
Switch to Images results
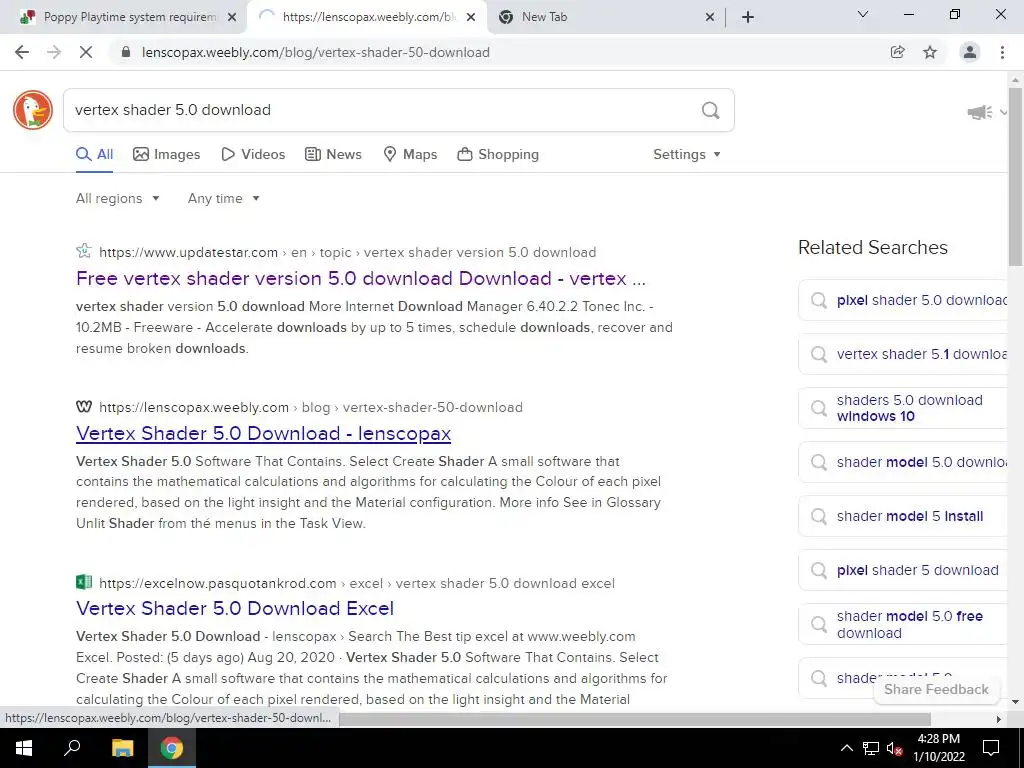[167, 154]
